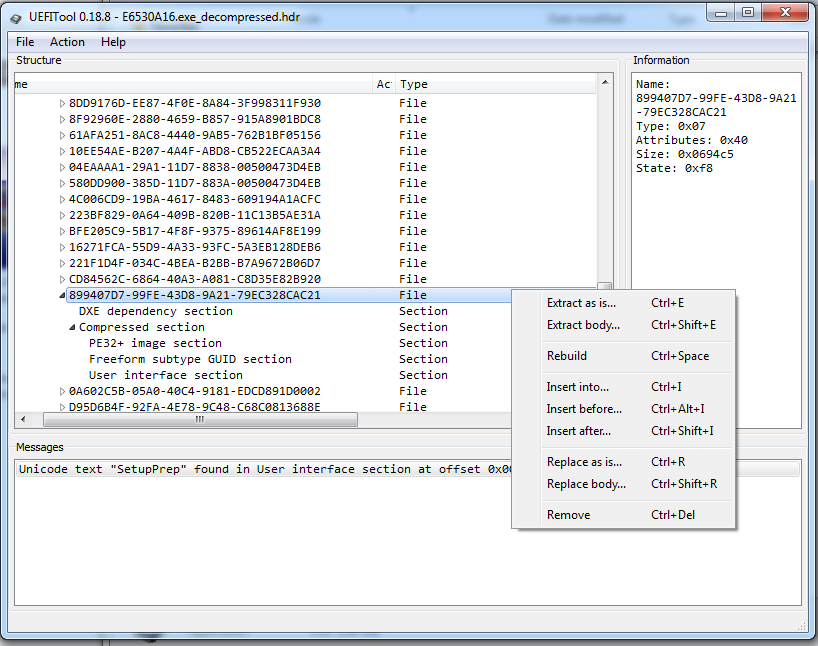The image size is (818, 646).
Task: Collapse file 899407D7-99FE-43D8-9A21-79EC328CAC21
Action: (62, 295)
